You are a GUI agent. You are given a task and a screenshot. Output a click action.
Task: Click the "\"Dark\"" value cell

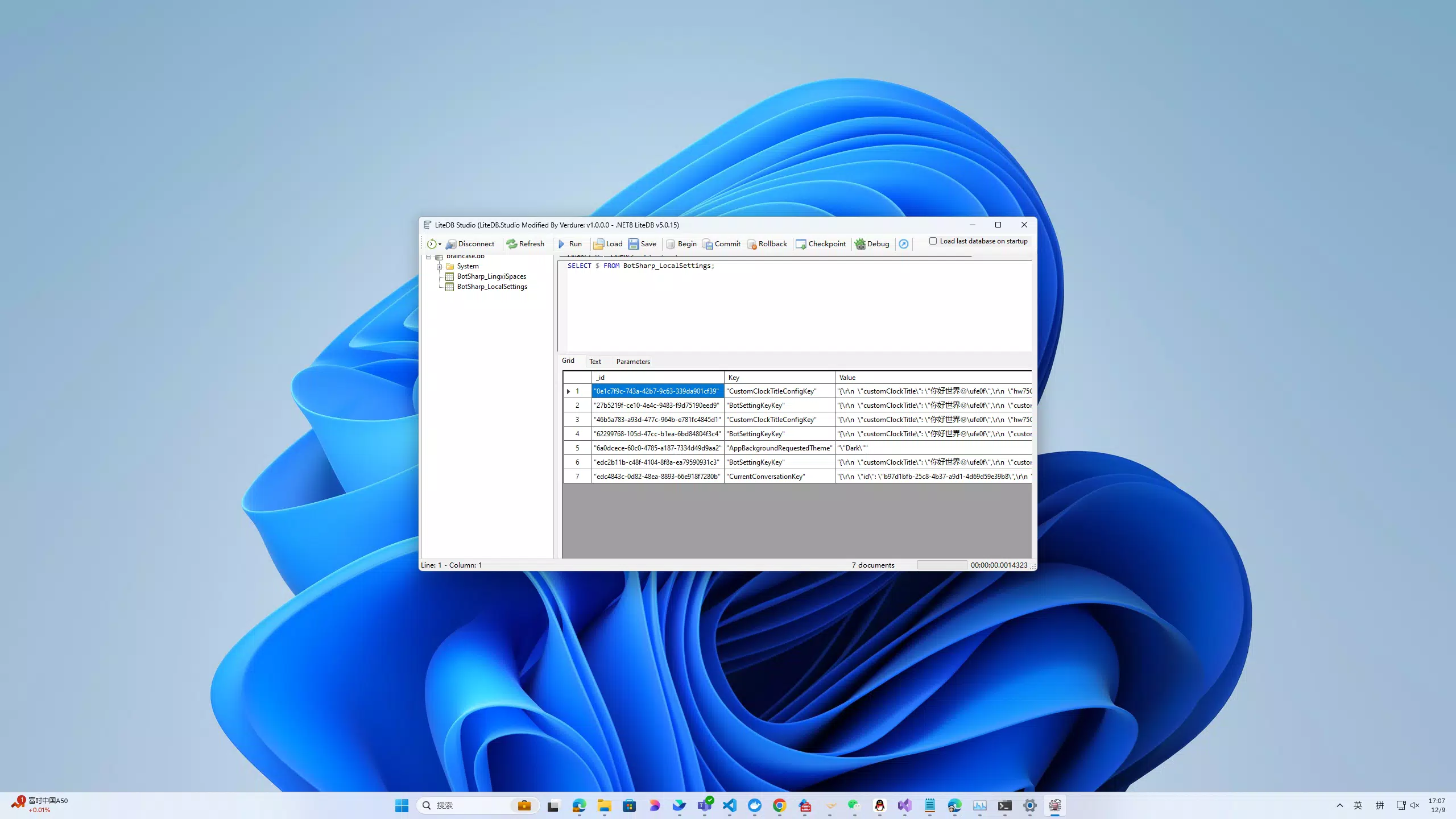pyautogui.click(x=933, y=448)
